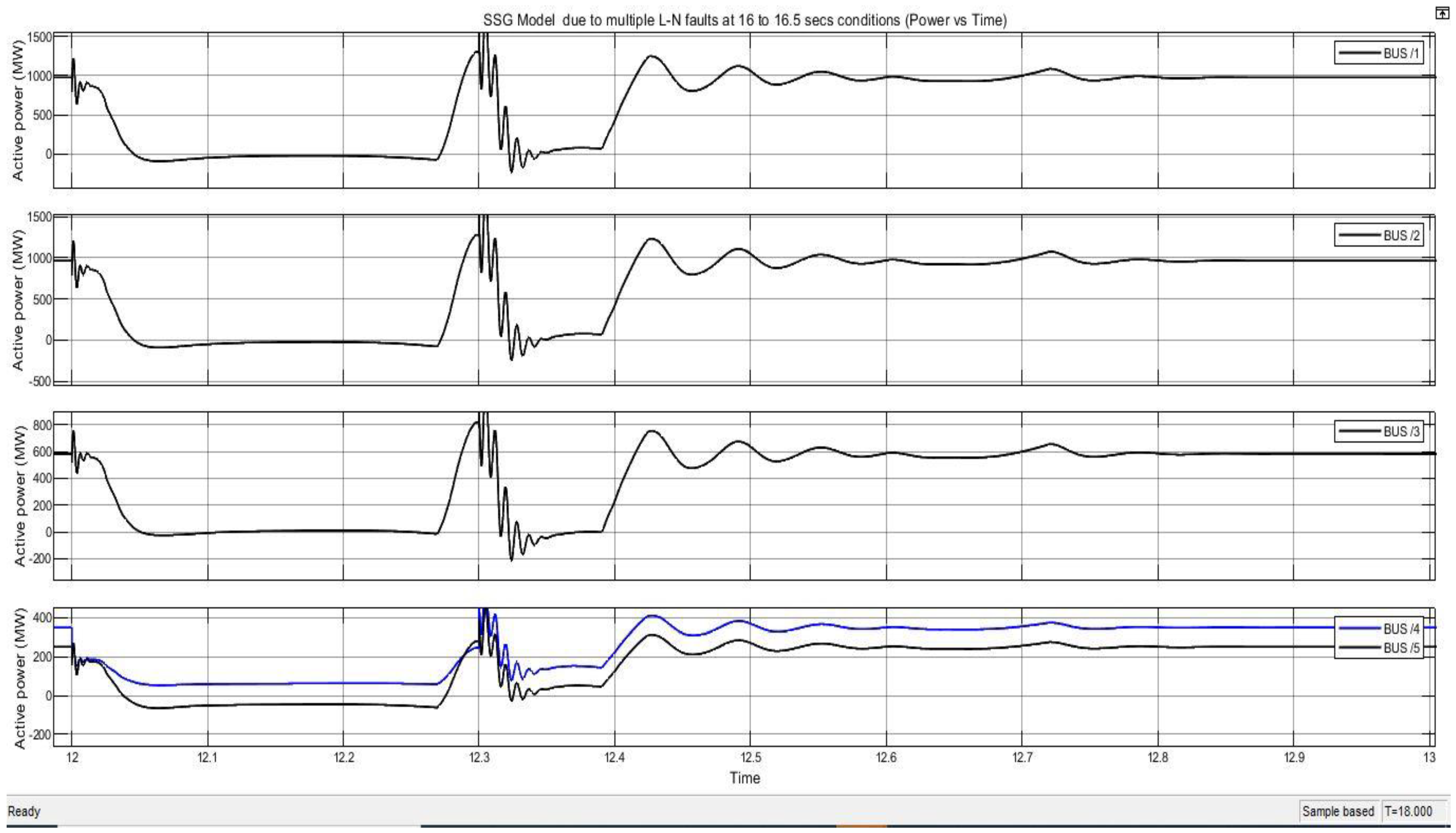1456x833 pixels.
Task: Click the T=18.000 simulation time field
Action: (1408, 811)
